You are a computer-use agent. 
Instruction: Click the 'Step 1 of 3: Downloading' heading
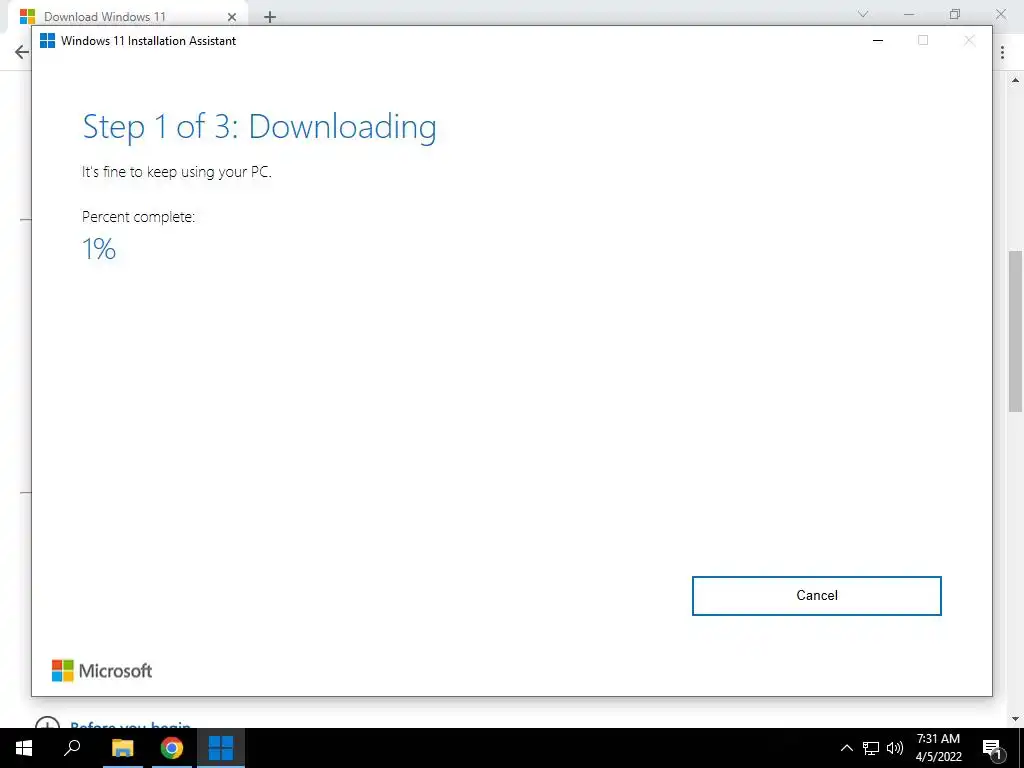click(x=259, y=127)
